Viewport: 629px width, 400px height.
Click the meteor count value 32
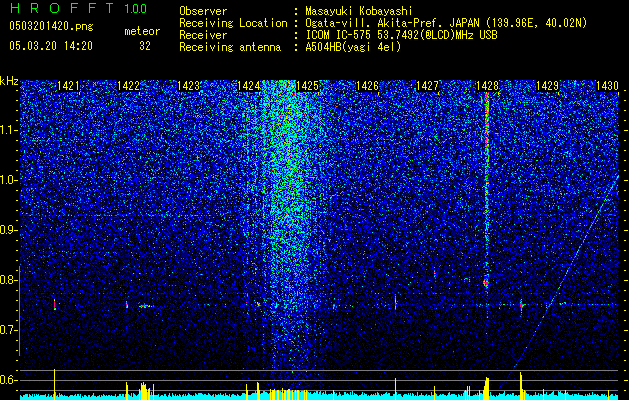145,46
